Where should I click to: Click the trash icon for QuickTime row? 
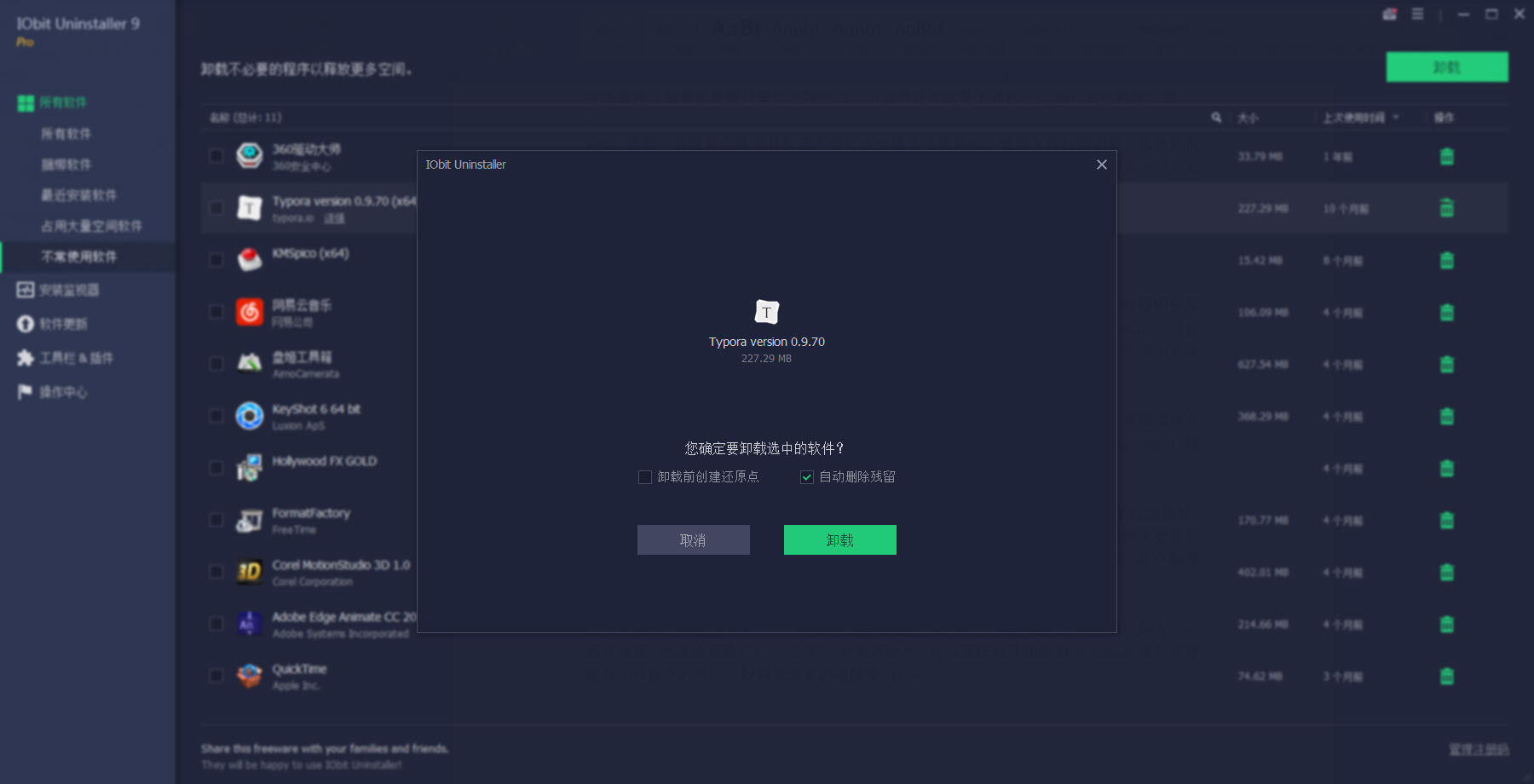1446,677
